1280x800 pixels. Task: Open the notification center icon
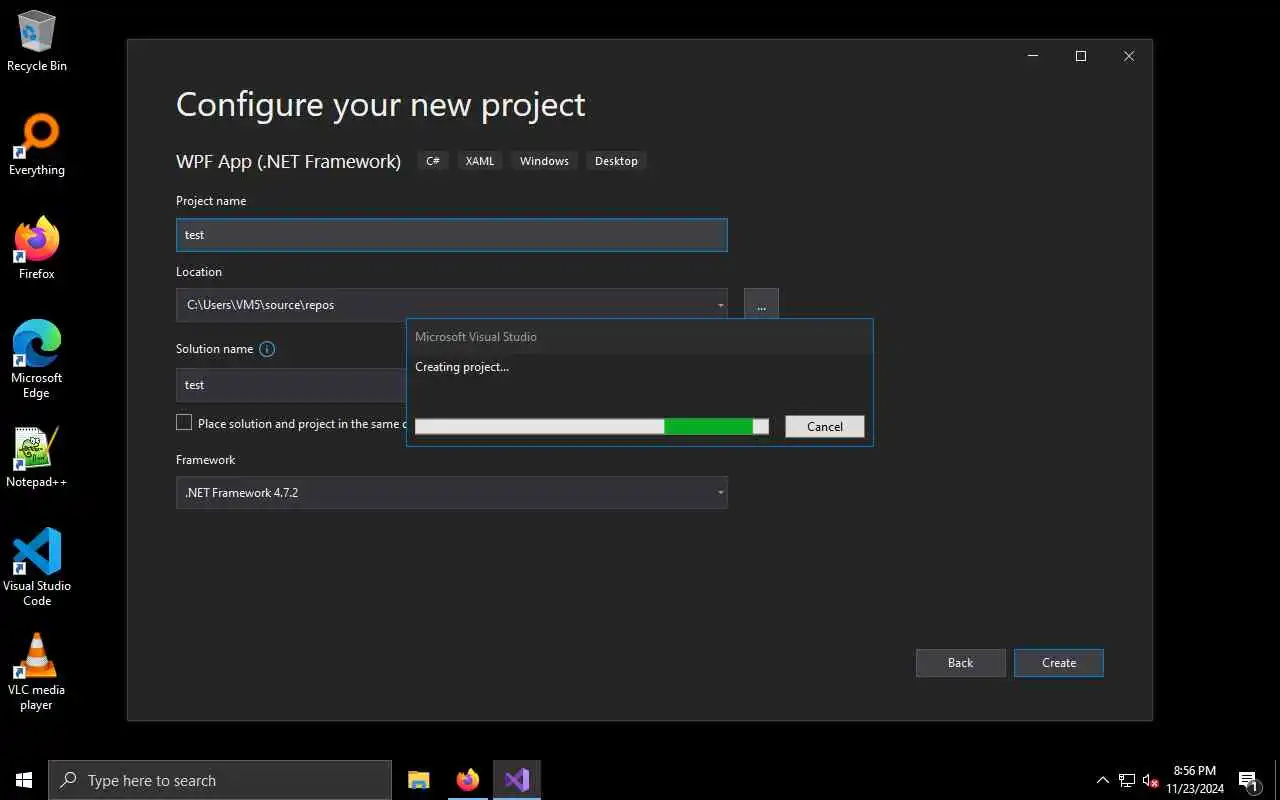pos(1249,780)
